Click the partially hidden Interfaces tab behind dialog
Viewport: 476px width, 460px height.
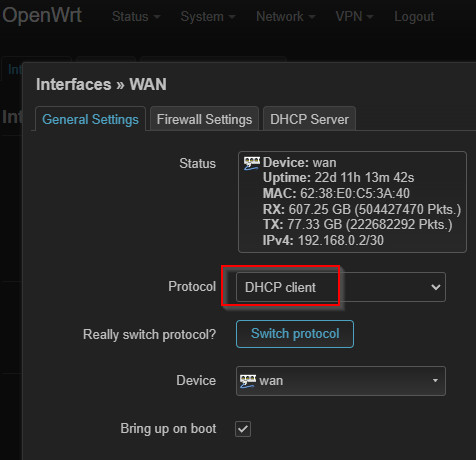14,69
